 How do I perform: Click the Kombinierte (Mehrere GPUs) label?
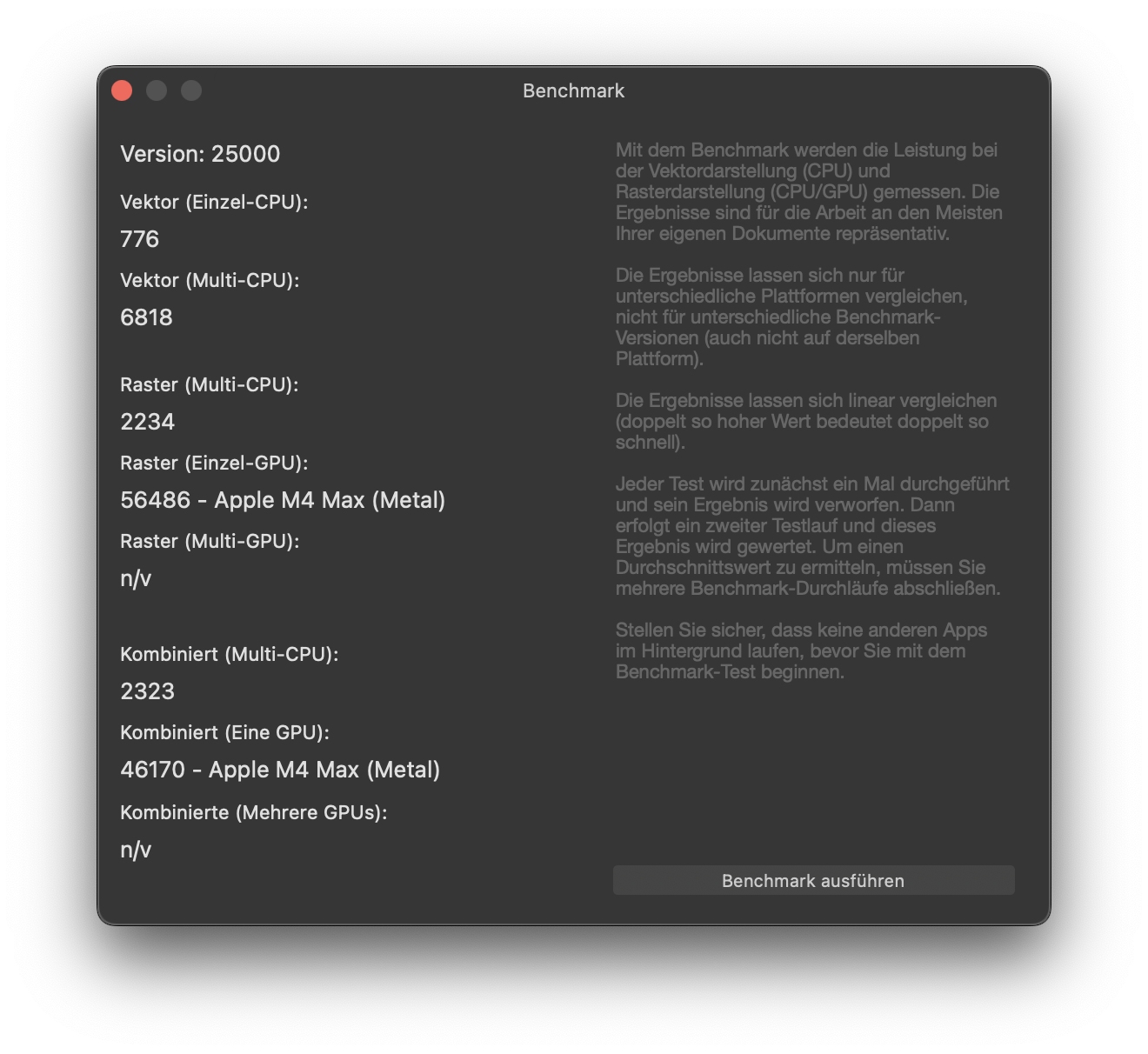click(x=254, y=812)
